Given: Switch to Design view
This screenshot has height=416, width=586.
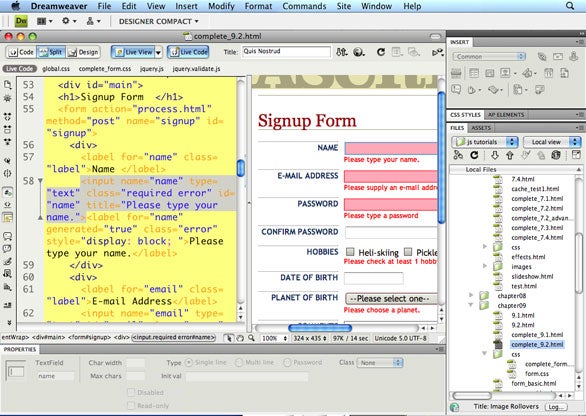Looking at the screenshot, I should point(84,52).
